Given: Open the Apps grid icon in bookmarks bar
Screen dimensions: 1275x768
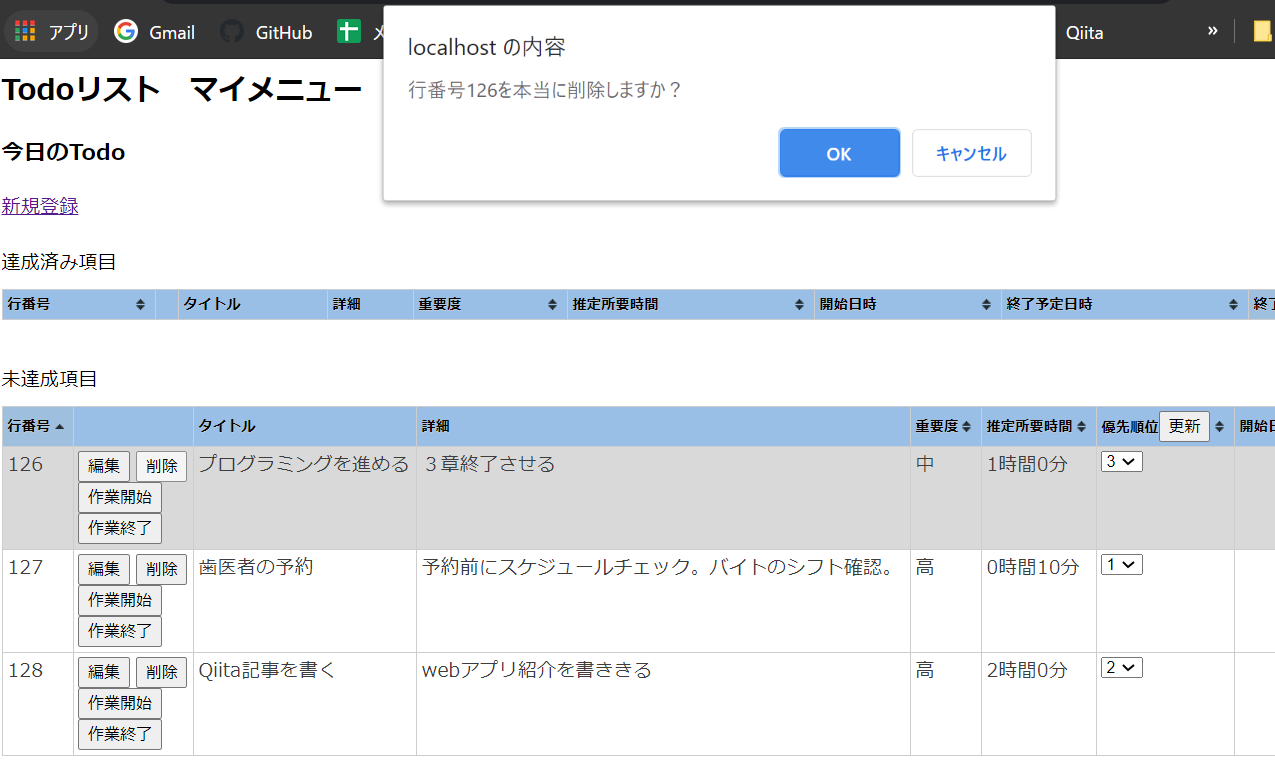Looking at the screenshot, I should 25,32.
